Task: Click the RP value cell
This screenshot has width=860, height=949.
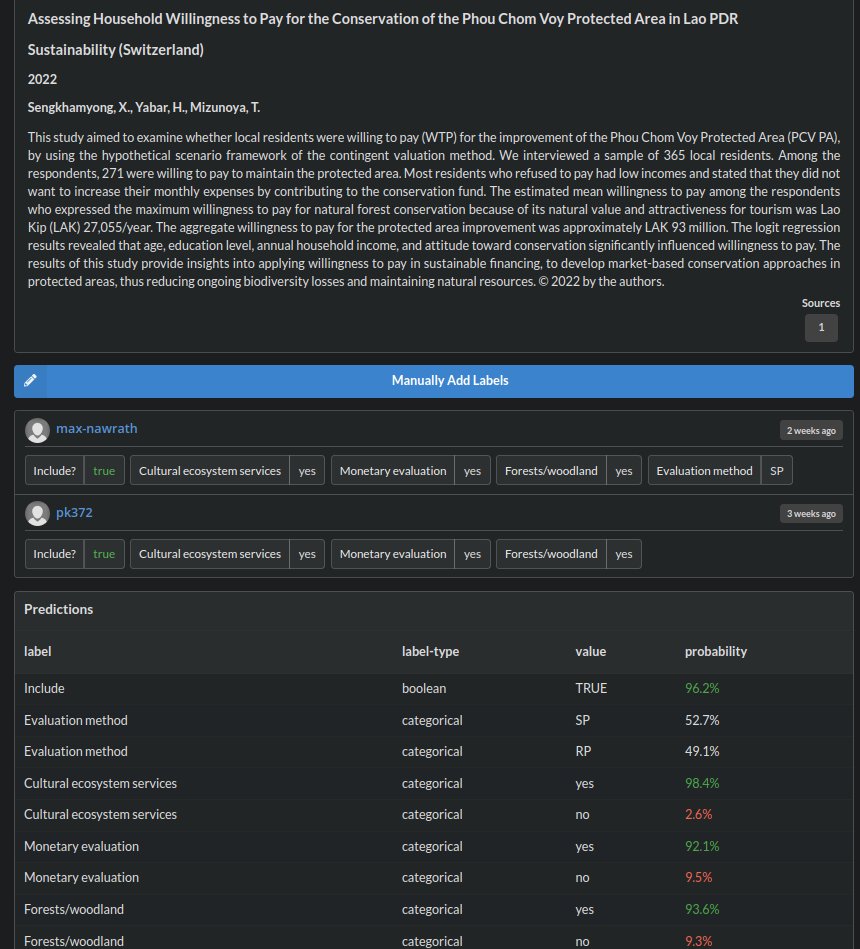Action: click(583, 751)
